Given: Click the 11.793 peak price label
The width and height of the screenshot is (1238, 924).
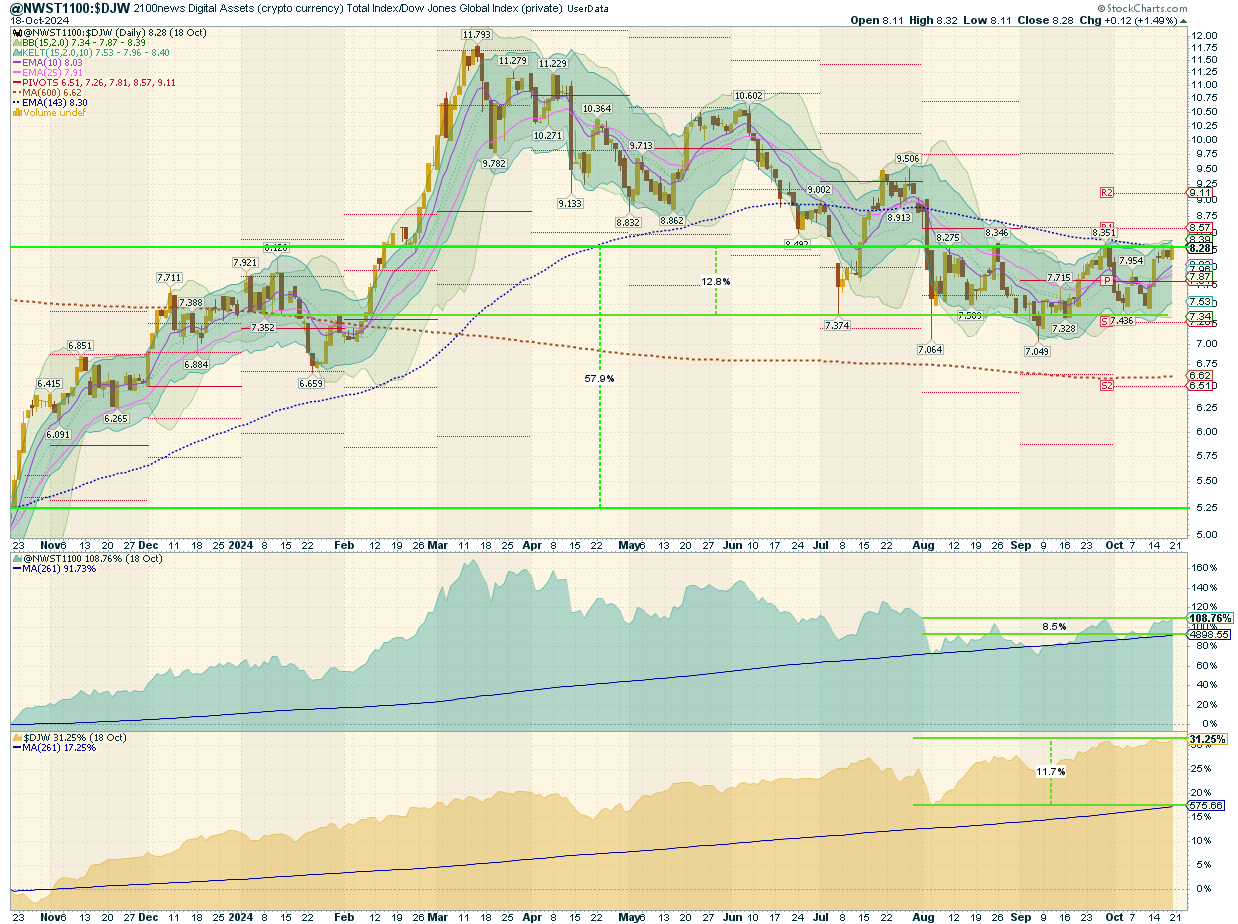Looking at the screenshot, I should coord(476,34).
